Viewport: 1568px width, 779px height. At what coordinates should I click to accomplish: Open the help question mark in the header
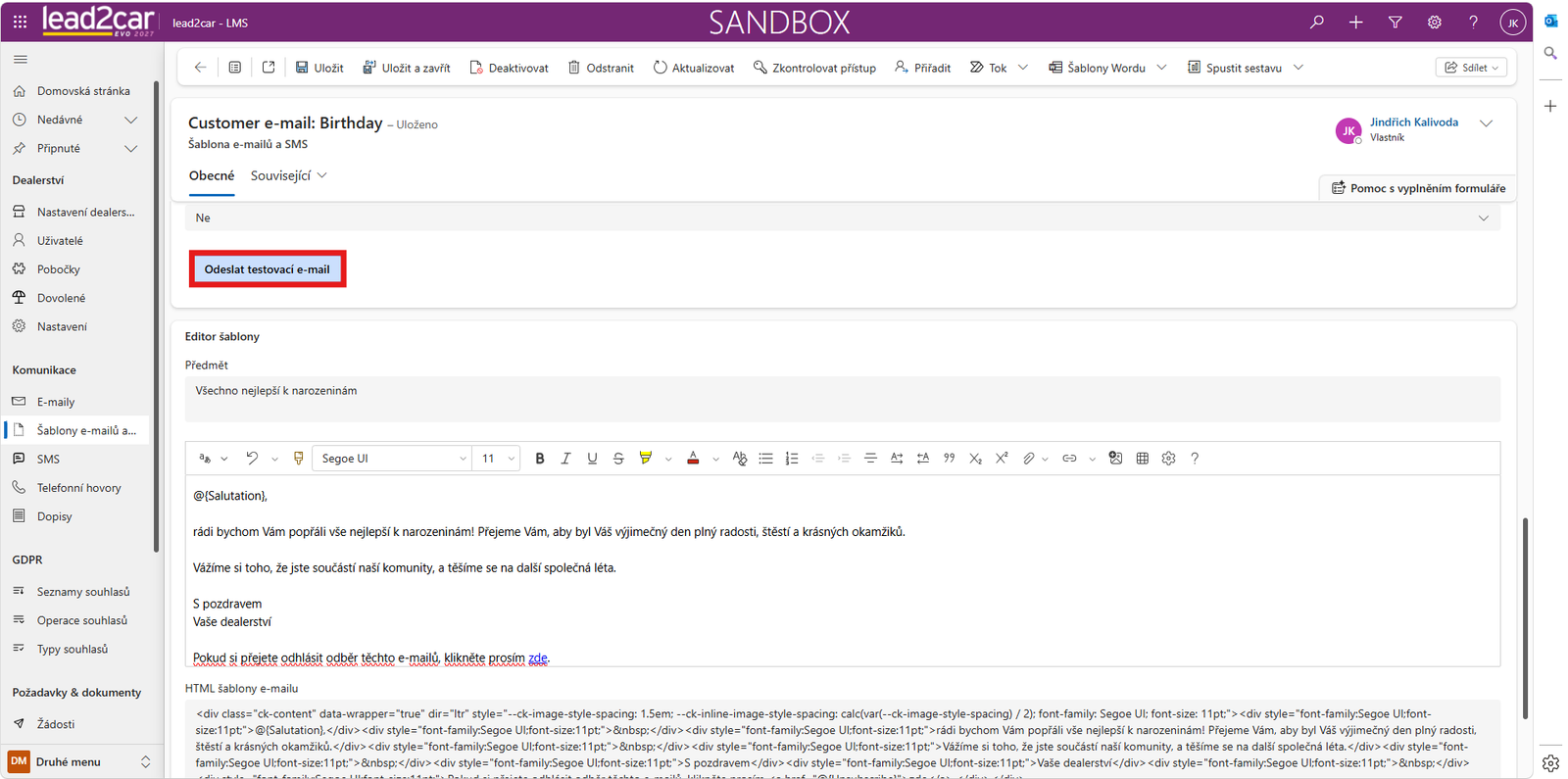[x=1473, y=22]
